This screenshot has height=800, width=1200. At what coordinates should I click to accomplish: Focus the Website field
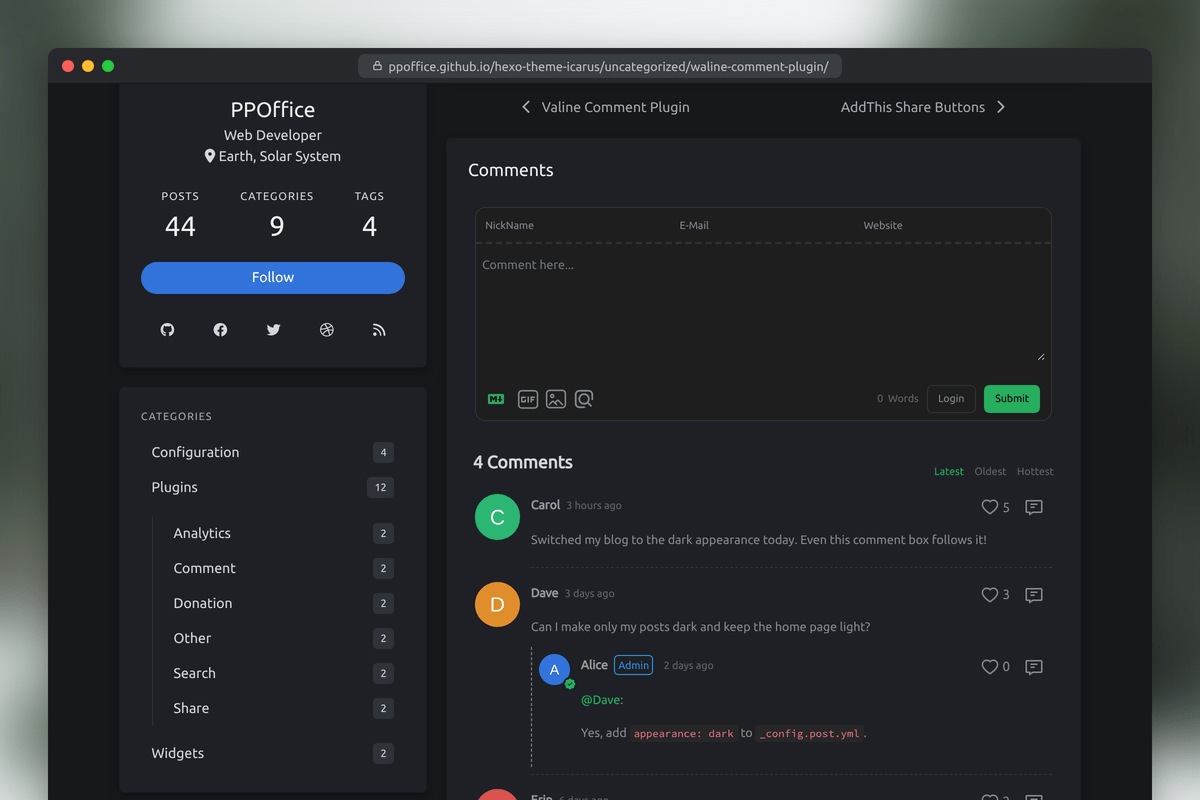[953, 226]
